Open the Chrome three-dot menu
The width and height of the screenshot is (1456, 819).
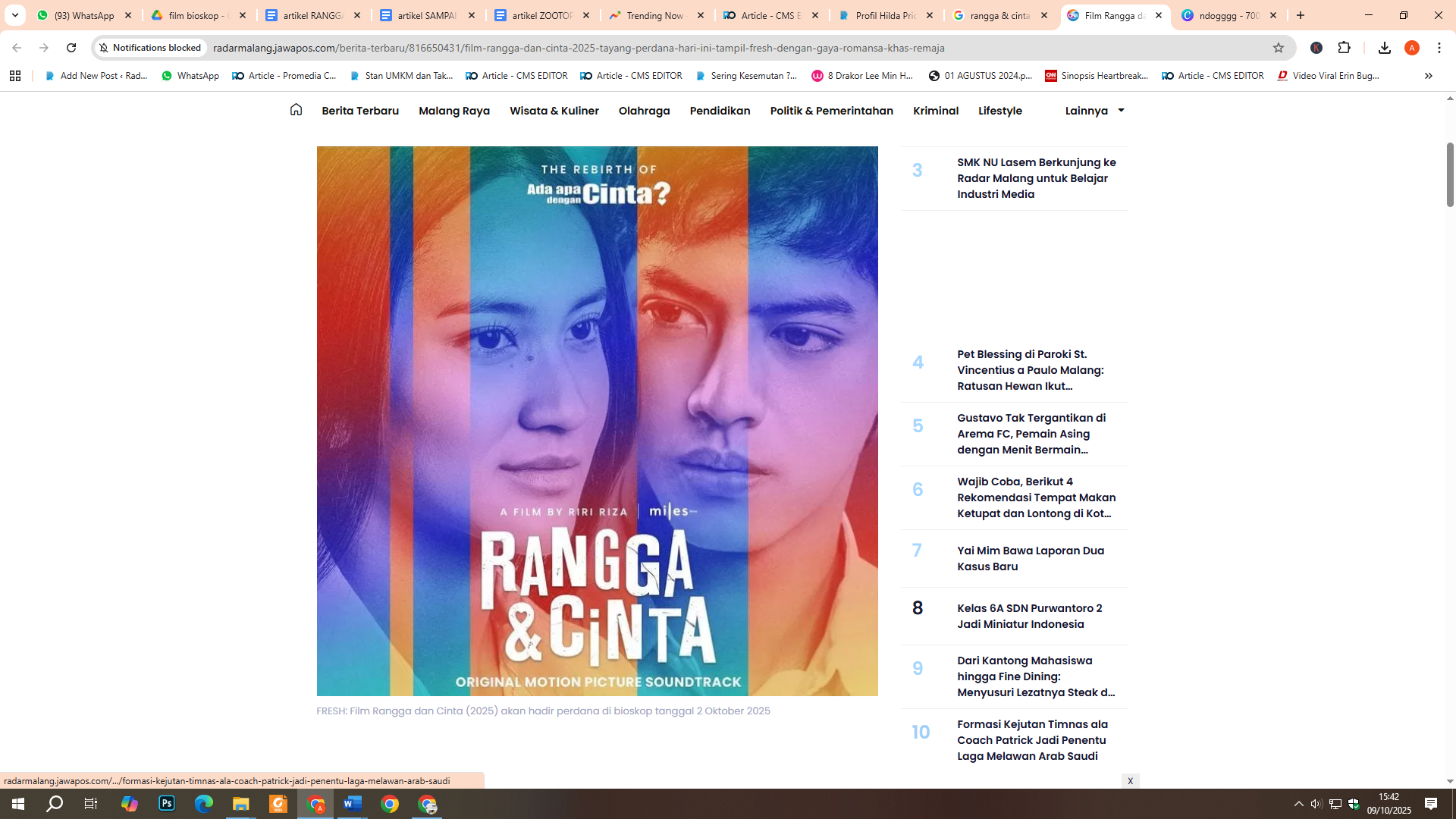click(1439, 48)
